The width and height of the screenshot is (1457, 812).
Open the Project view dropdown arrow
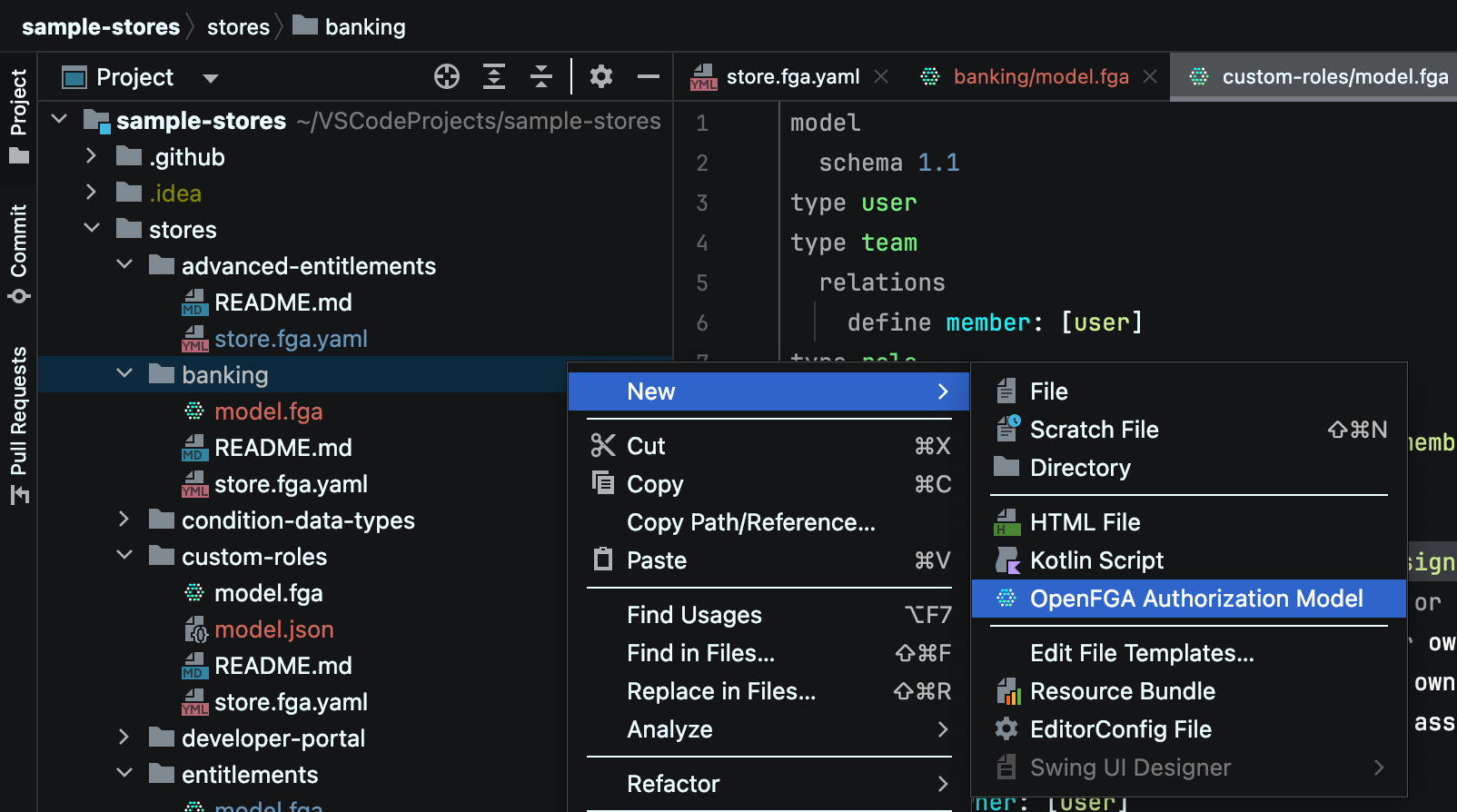tap(211, 78)
